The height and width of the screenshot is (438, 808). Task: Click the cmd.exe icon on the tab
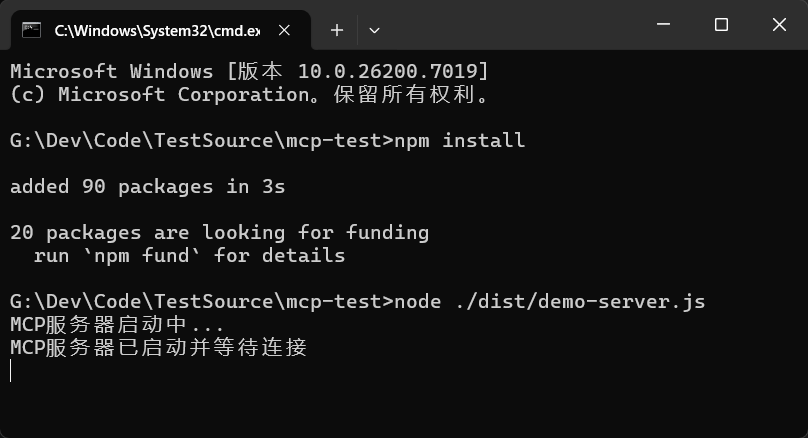[x=32, y=30]
